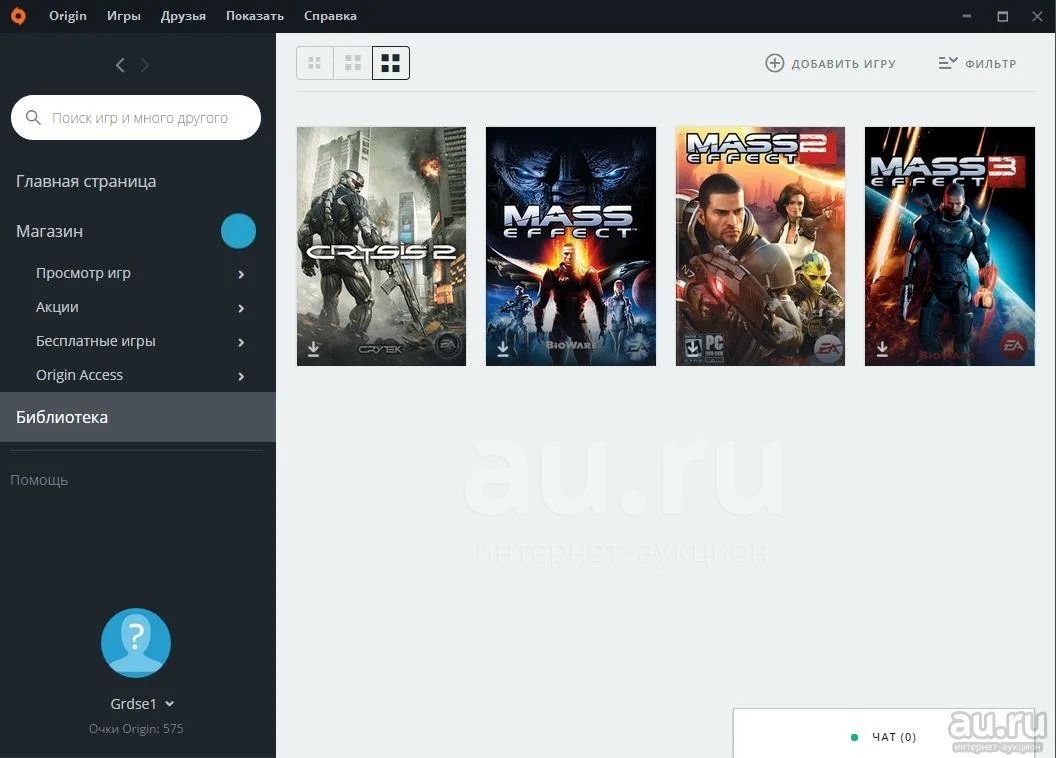Select Origin Access in sidebar
The image size is (1056, 758).
[79, 375]
